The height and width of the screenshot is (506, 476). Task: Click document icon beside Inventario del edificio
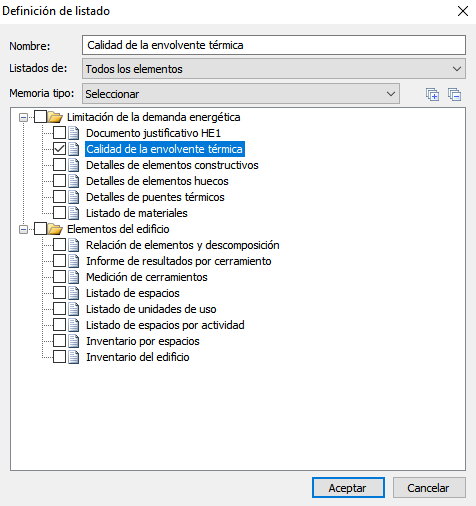click(74, 357)
